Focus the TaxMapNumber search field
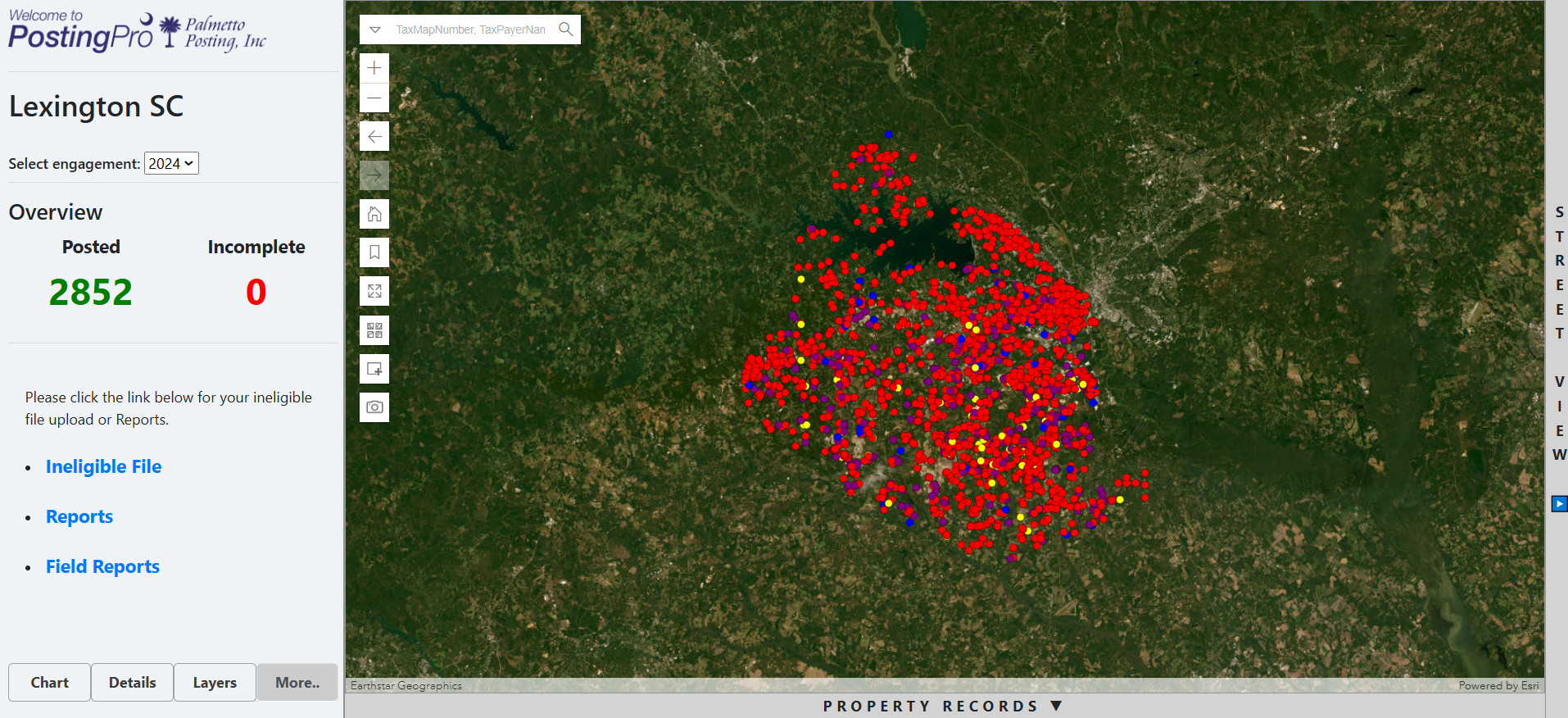This screenshot has width=1568, height=718. click(x=471, y=30)
